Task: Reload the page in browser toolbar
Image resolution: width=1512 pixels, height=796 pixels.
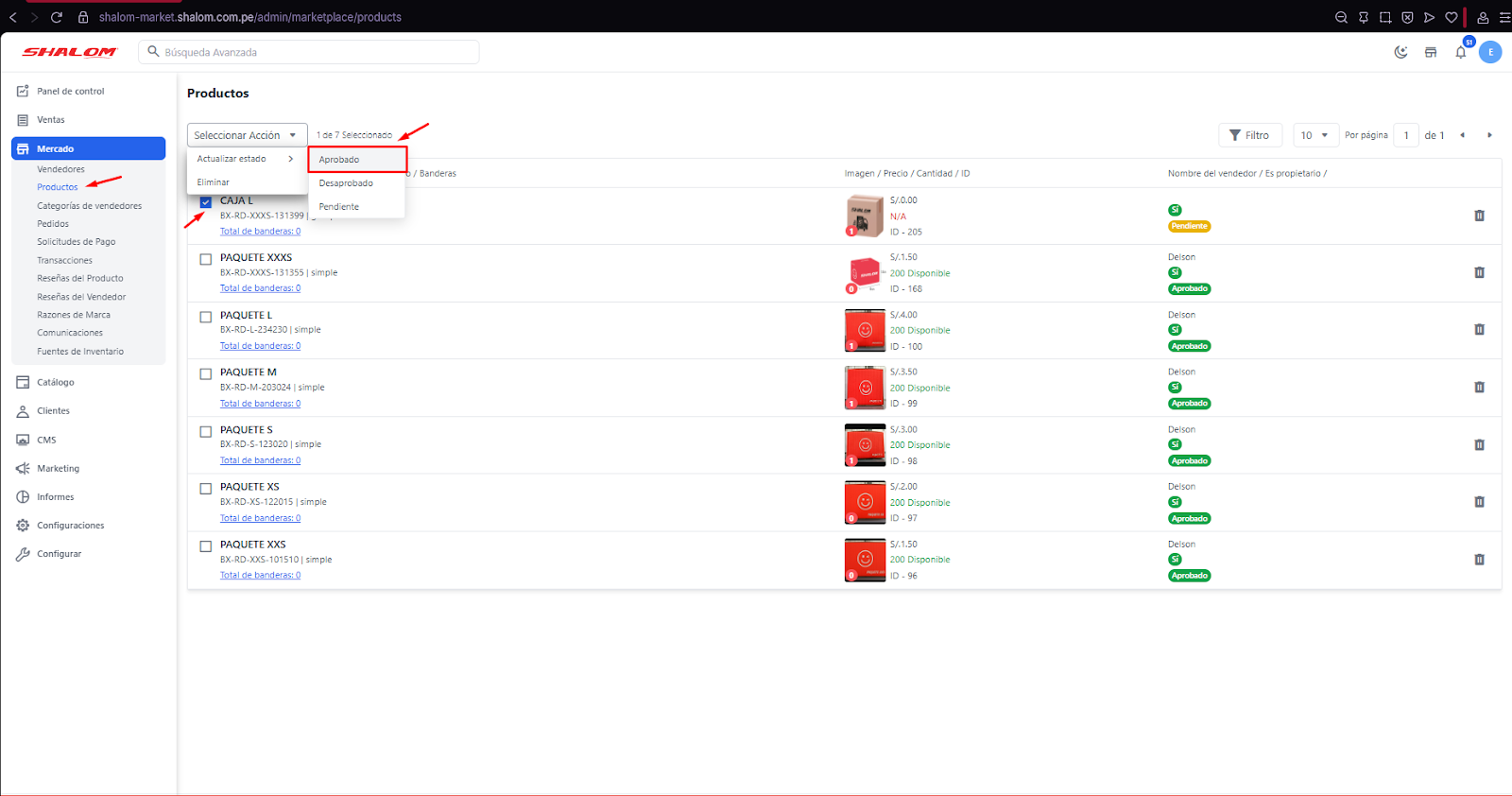Action: pos(57,17)
